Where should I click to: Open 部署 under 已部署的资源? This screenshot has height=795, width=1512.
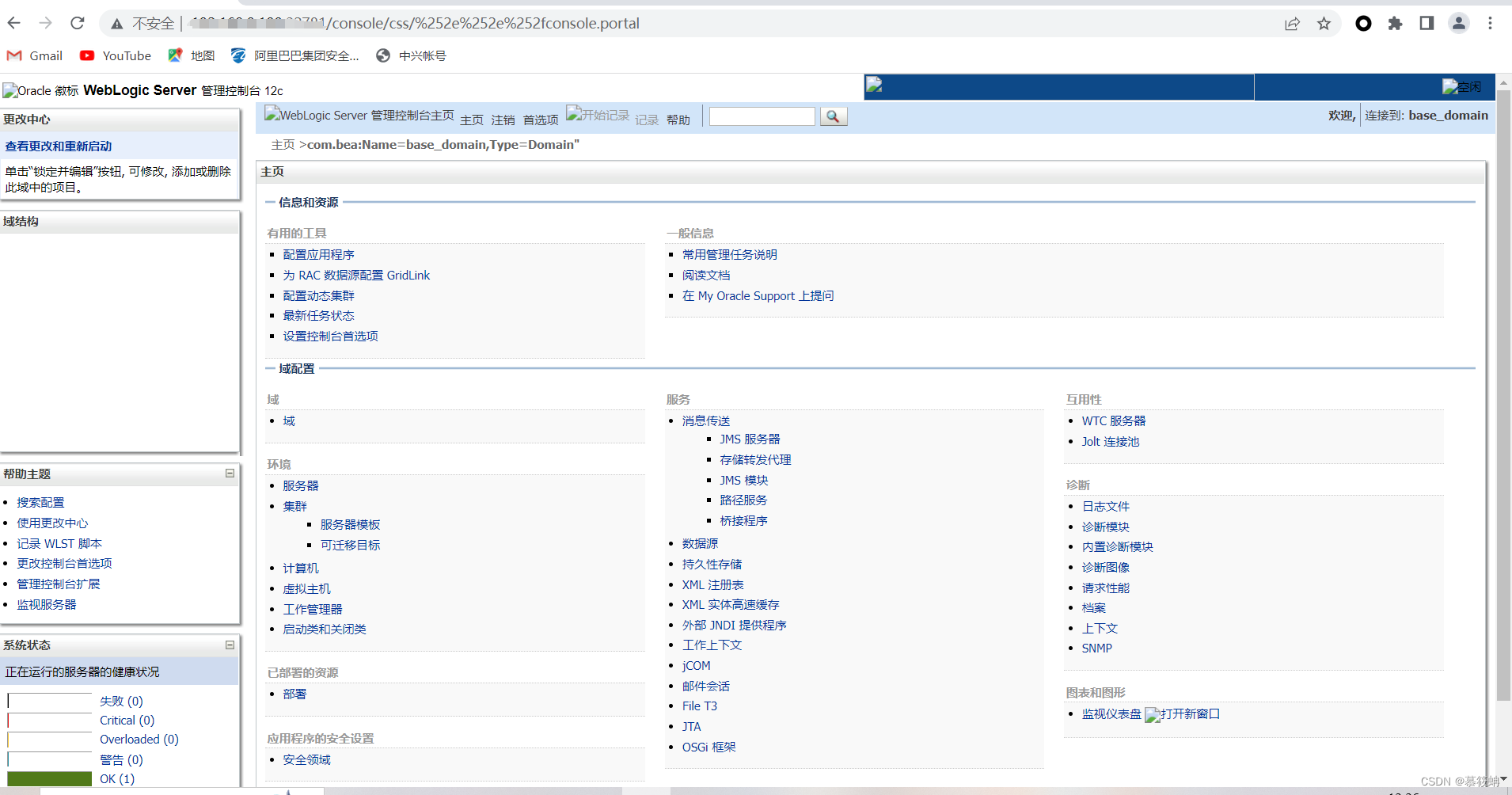(294, 694)
